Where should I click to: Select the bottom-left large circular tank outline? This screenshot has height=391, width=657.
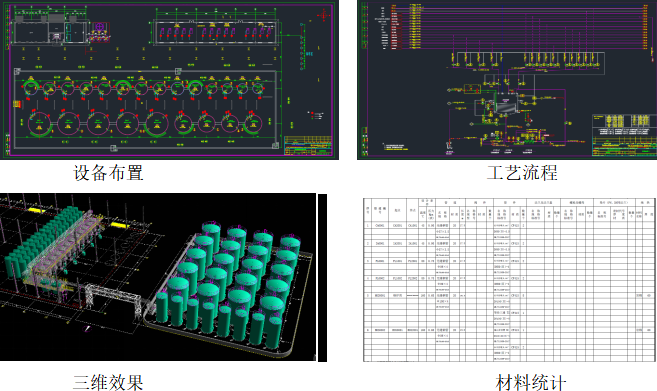coord(39,123)
